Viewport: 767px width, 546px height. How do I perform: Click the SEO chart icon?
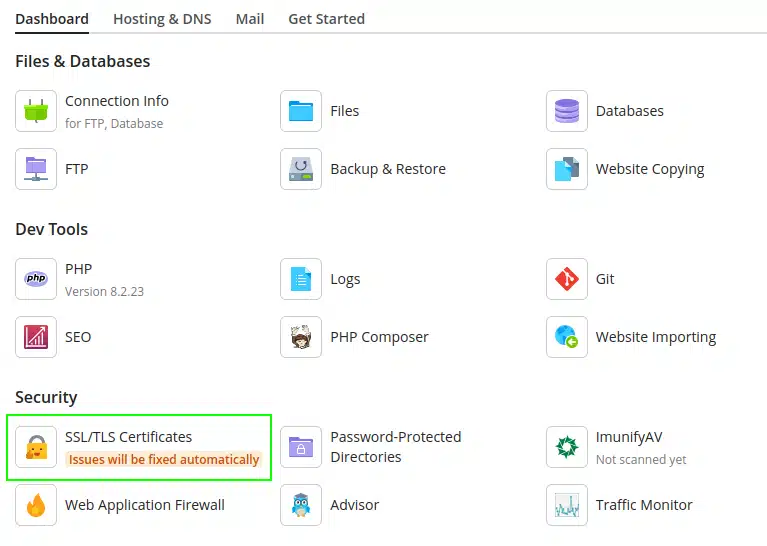[36, 337]
